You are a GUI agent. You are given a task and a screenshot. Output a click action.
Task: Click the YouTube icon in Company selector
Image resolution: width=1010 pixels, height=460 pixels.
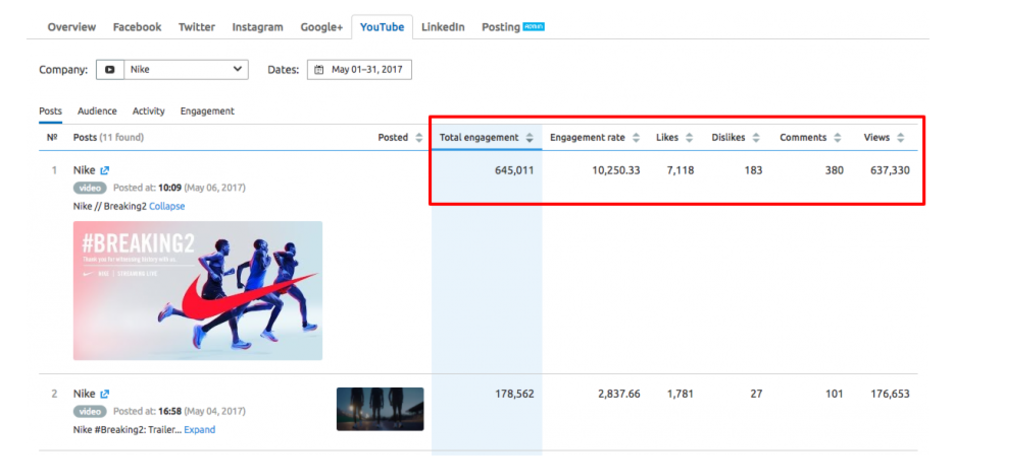(x=110, y=70)
